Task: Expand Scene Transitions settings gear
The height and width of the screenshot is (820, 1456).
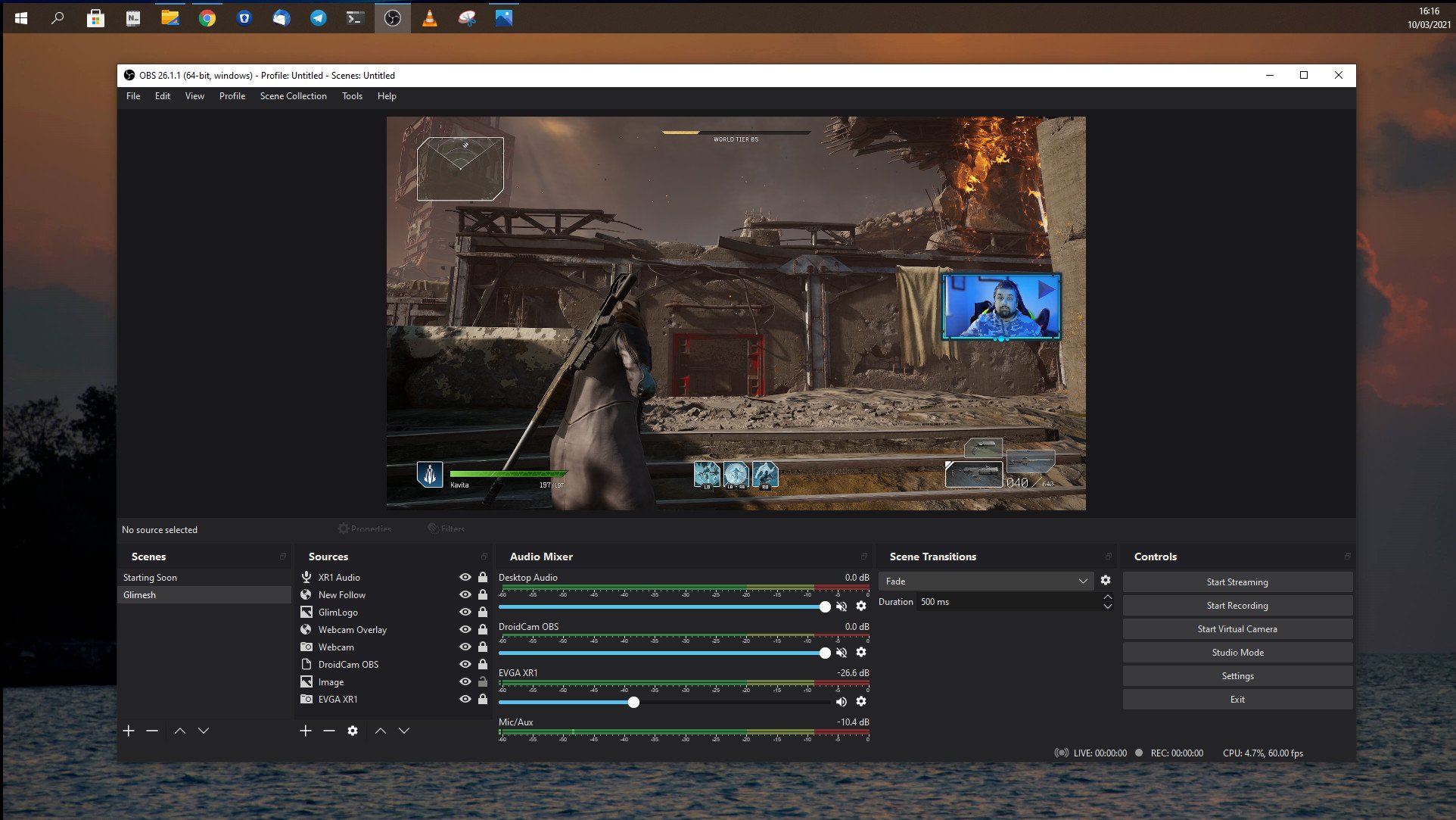Action: 1106,580
